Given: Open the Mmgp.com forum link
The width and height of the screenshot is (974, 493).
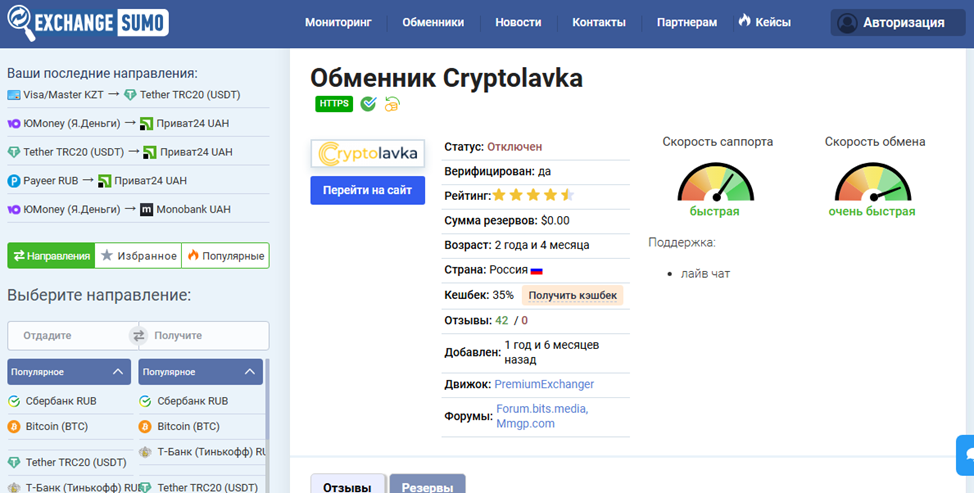Looking at the screenshot, I should click(x=526, y=423).
